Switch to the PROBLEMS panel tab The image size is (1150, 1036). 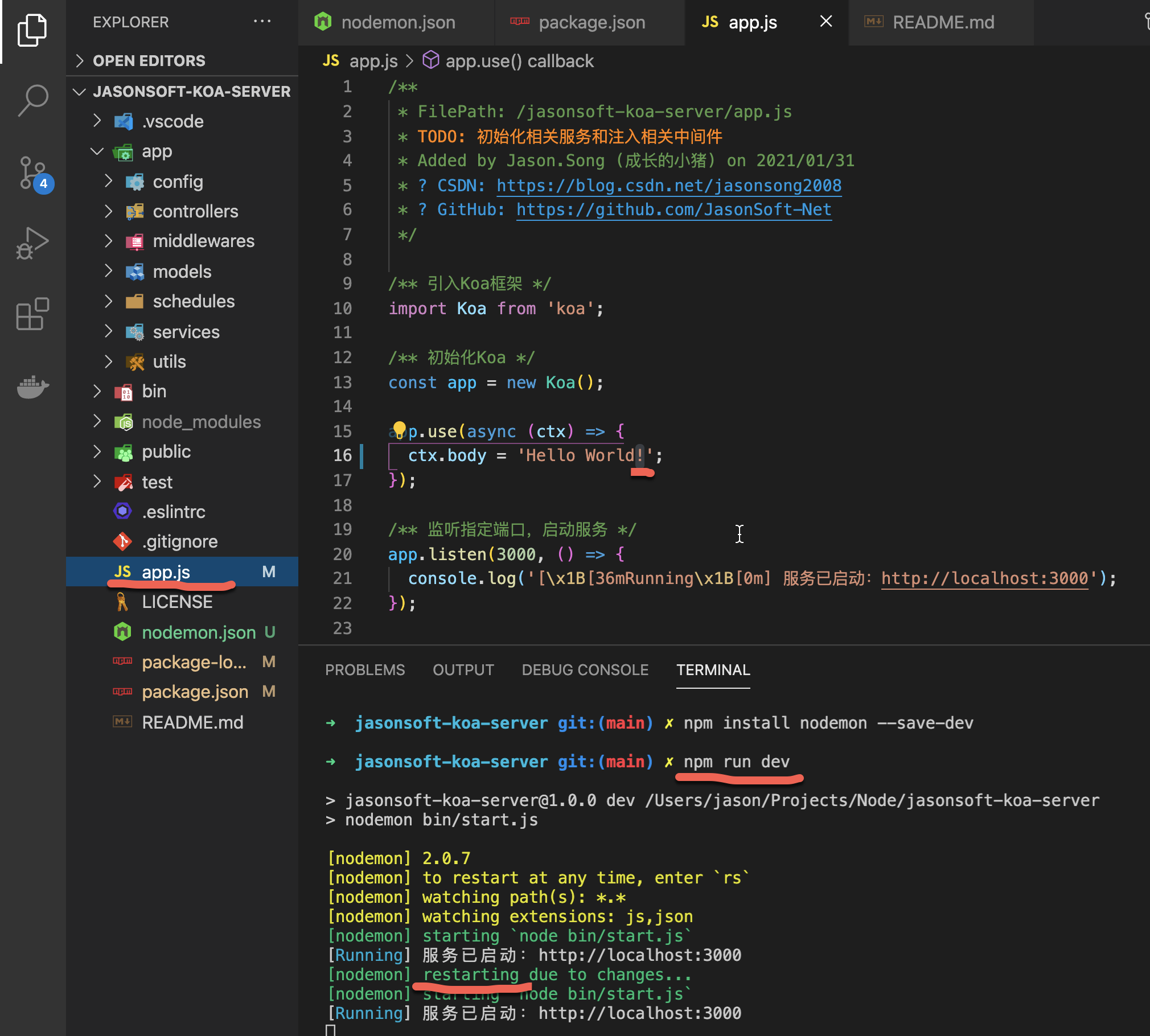[365, 670]
